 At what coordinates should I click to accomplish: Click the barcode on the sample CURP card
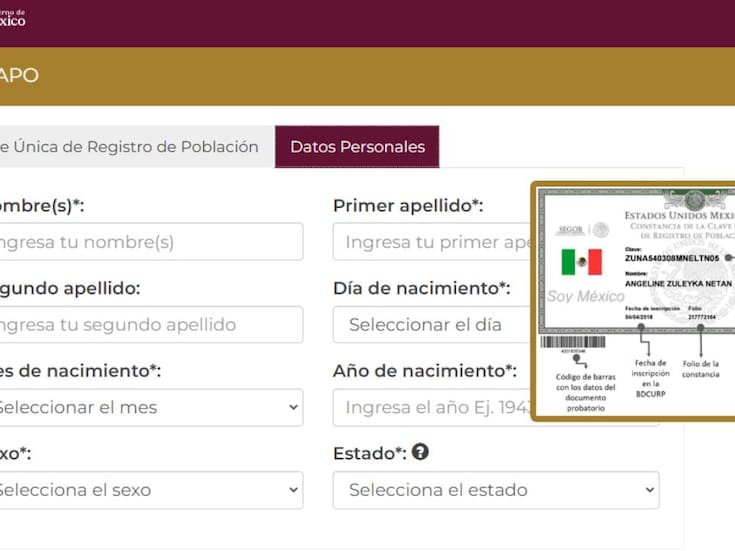pyautogui.click(x=573, y=342)
